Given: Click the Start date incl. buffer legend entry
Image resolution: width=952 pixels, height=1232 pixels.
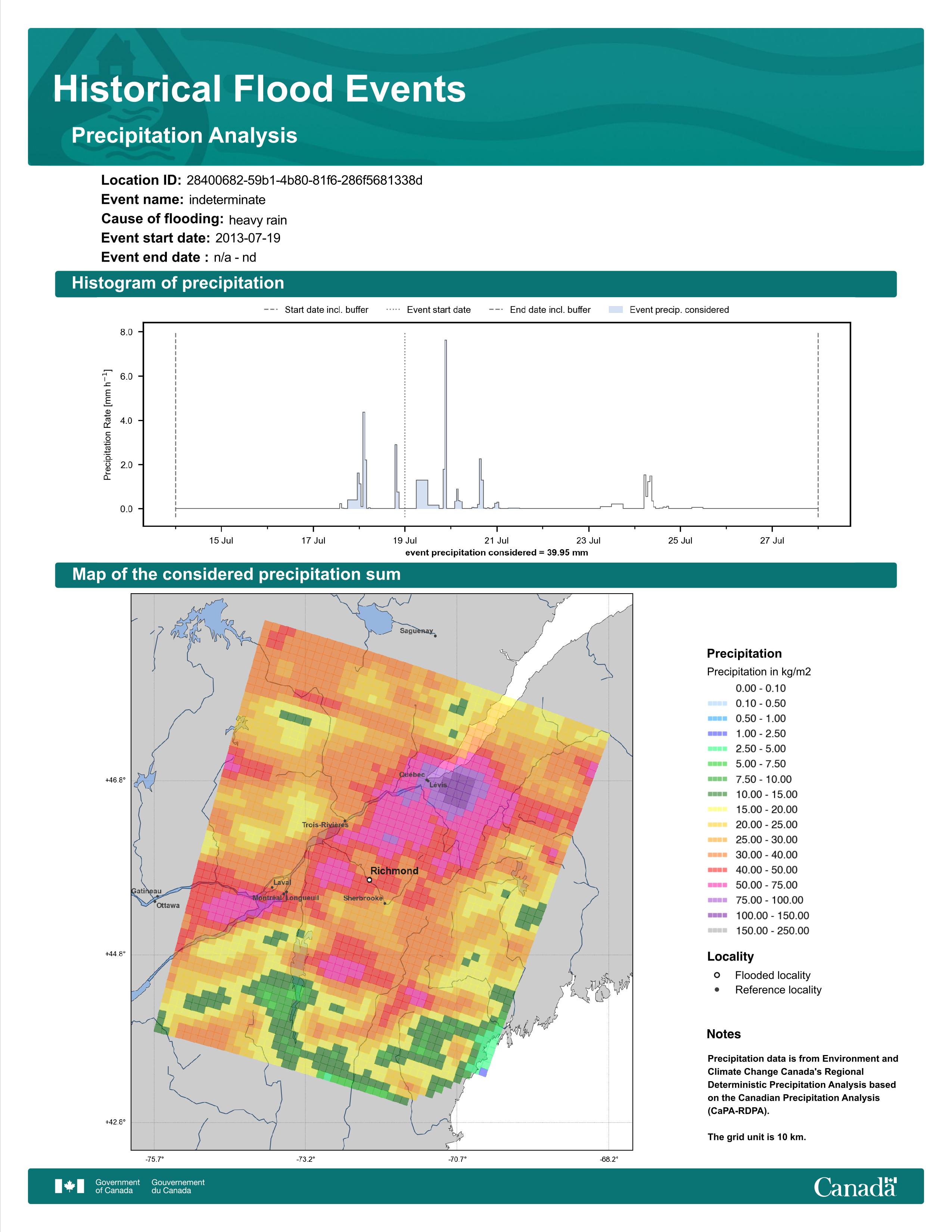Looking at the screenshot, I should click(x=316, y=310).
